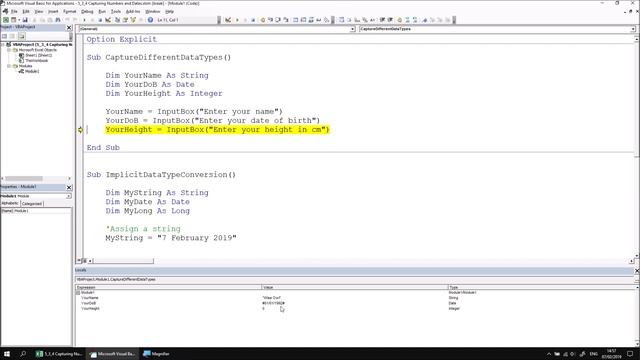This screenshot has width=640, height=360.
Task: Toggle Design Mode in the Standard toolbar
Action: pos(108,20)
